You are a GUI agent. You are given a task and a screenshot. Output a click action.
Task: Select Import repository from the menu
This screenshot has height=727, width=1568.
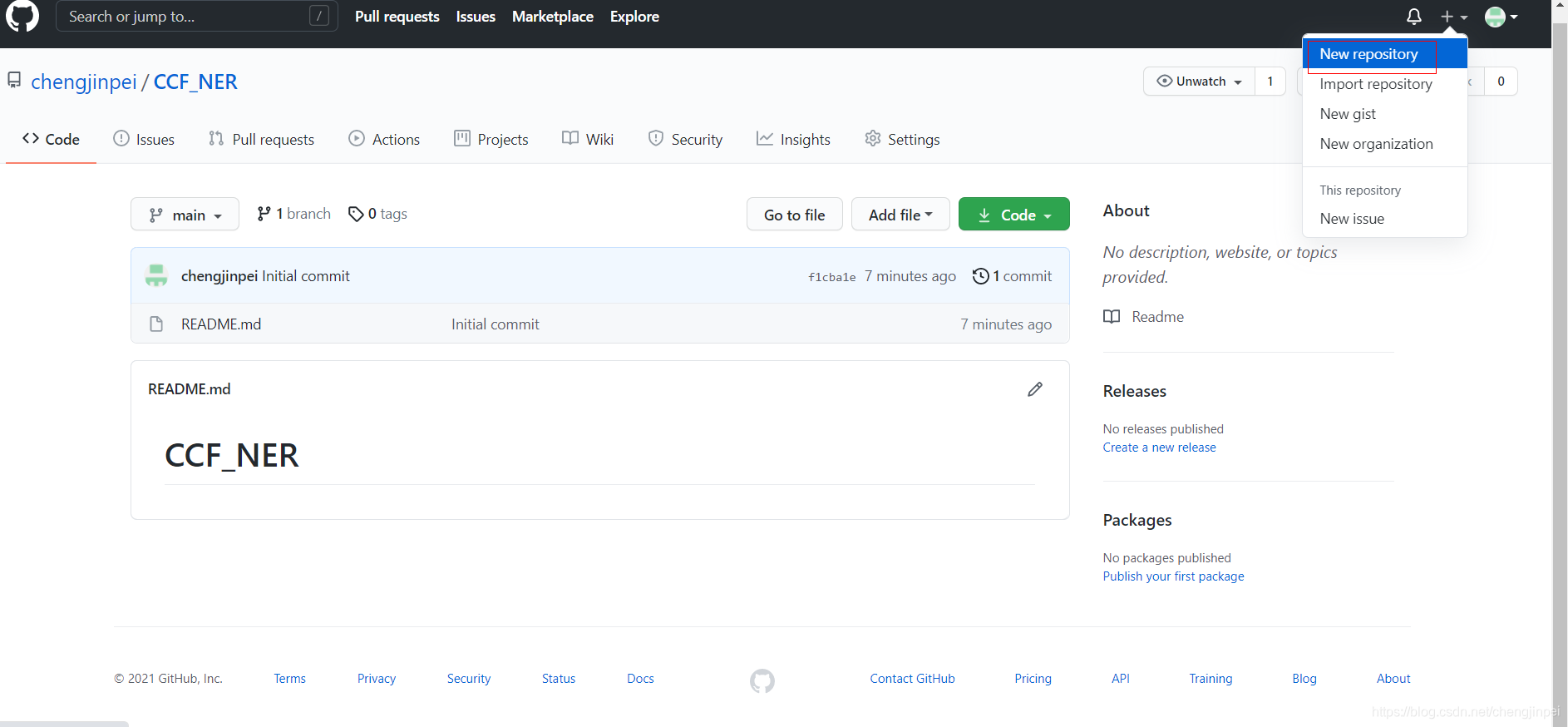[x=1385, y=84]
